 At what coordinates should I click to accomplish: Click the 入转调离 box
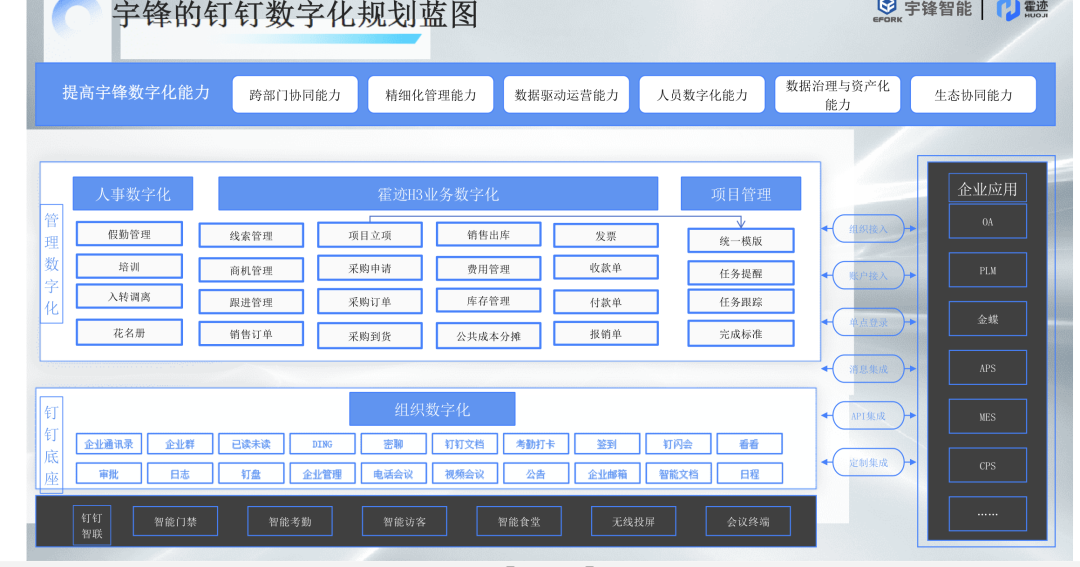129,297
